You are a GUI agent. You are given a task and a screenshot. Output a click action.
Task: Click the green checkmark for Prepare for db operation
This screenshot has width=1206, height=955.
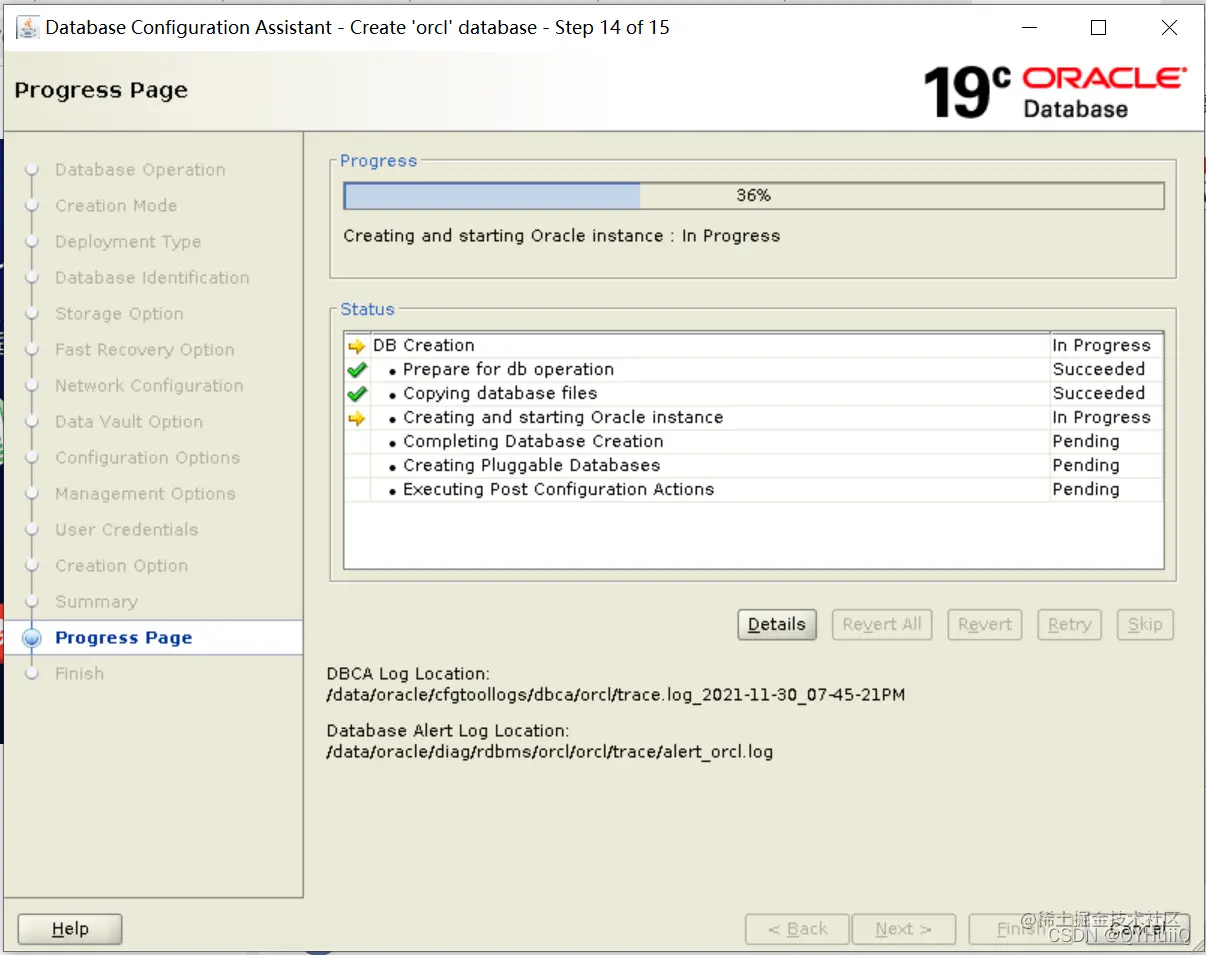(x=357, y=370)
